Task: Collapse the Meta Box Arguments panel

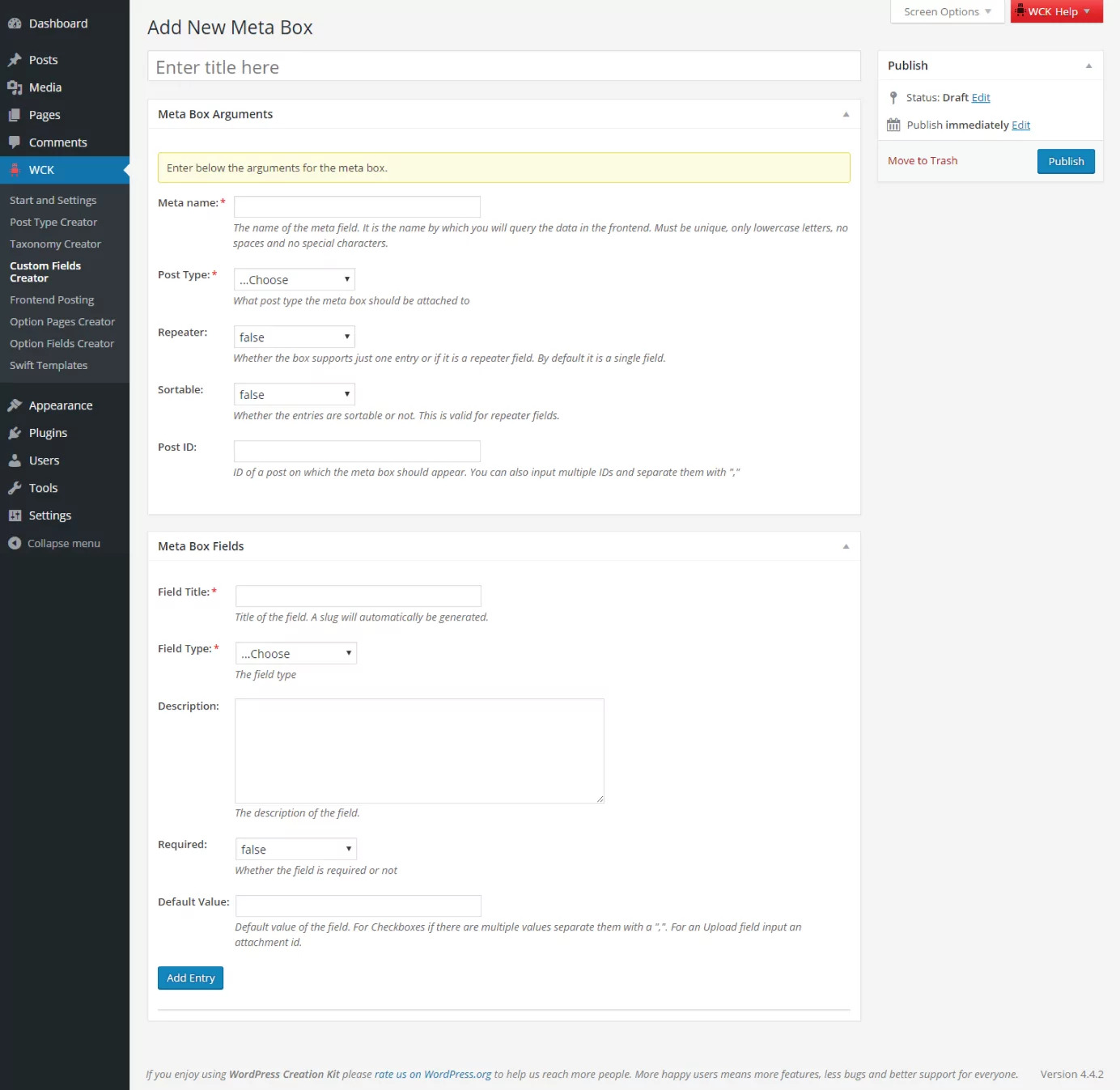Action: click(x=846, y=114)
